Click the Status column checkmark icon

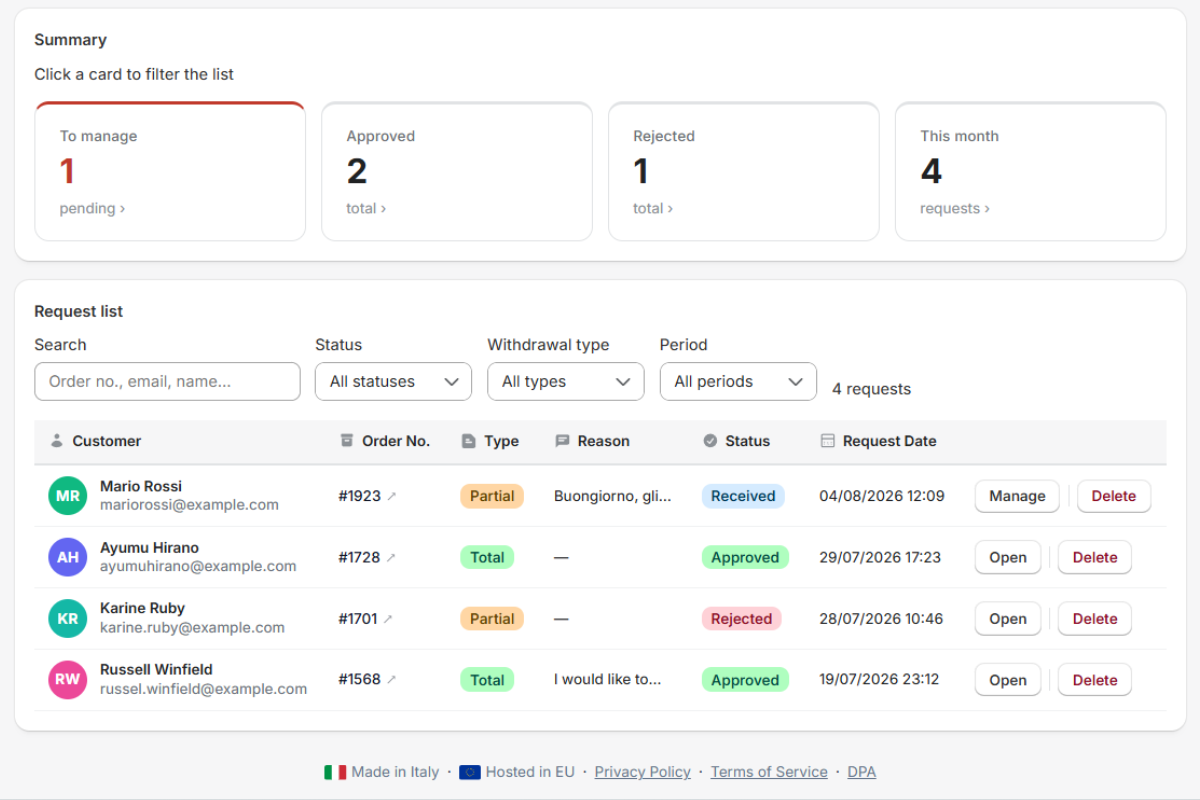tap(710, 441)
